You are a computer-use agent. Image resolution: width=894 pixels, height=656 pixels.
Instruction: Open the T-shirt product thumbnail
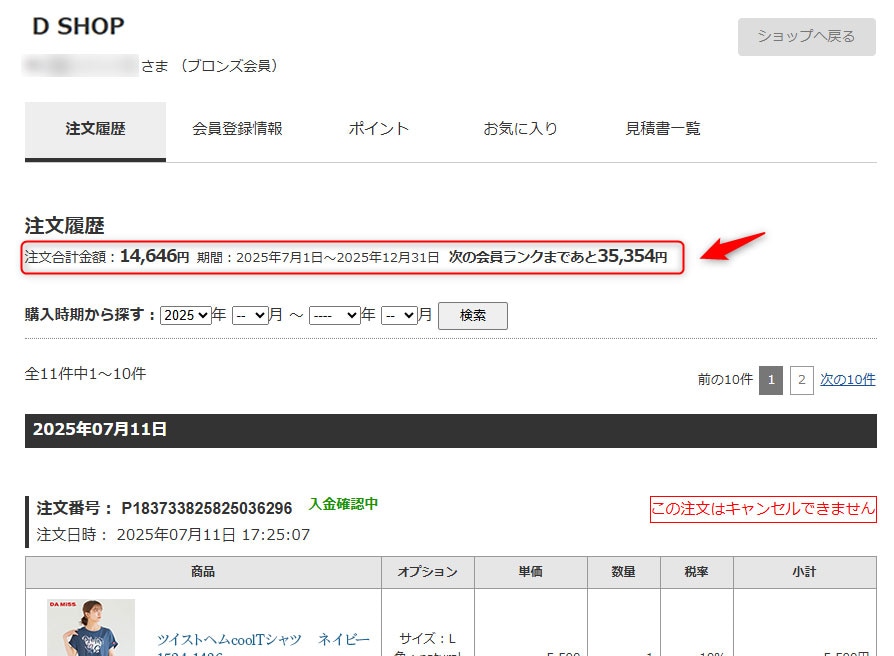tap(91, 628)
